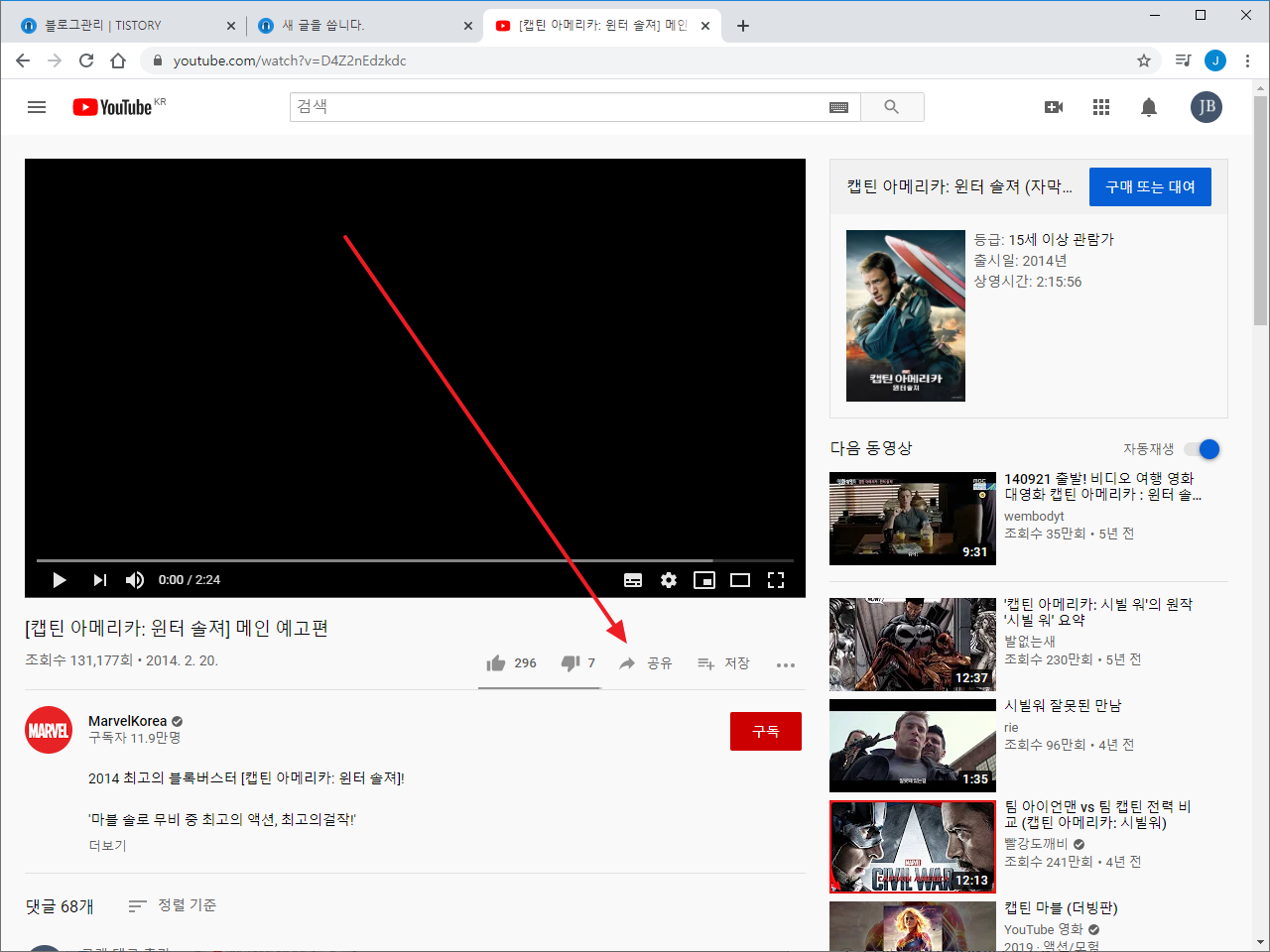1270x952 pixels.
Task: Like the video thumbs up 296
Action: click(512, 663)
